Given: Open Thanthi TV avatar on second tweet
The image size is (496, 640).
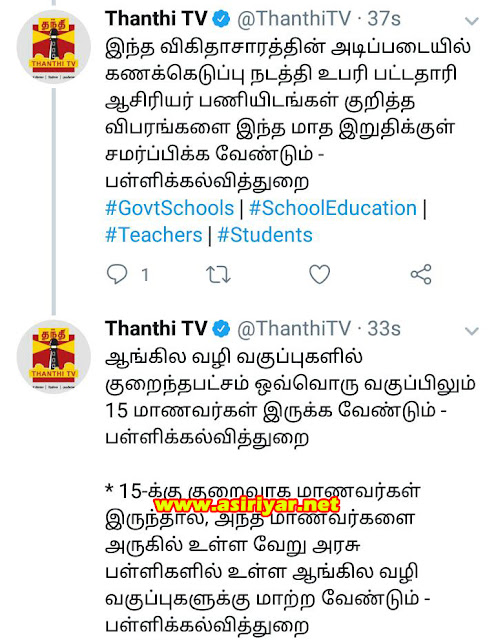Looking at the screenshot, I should point(53,356).
